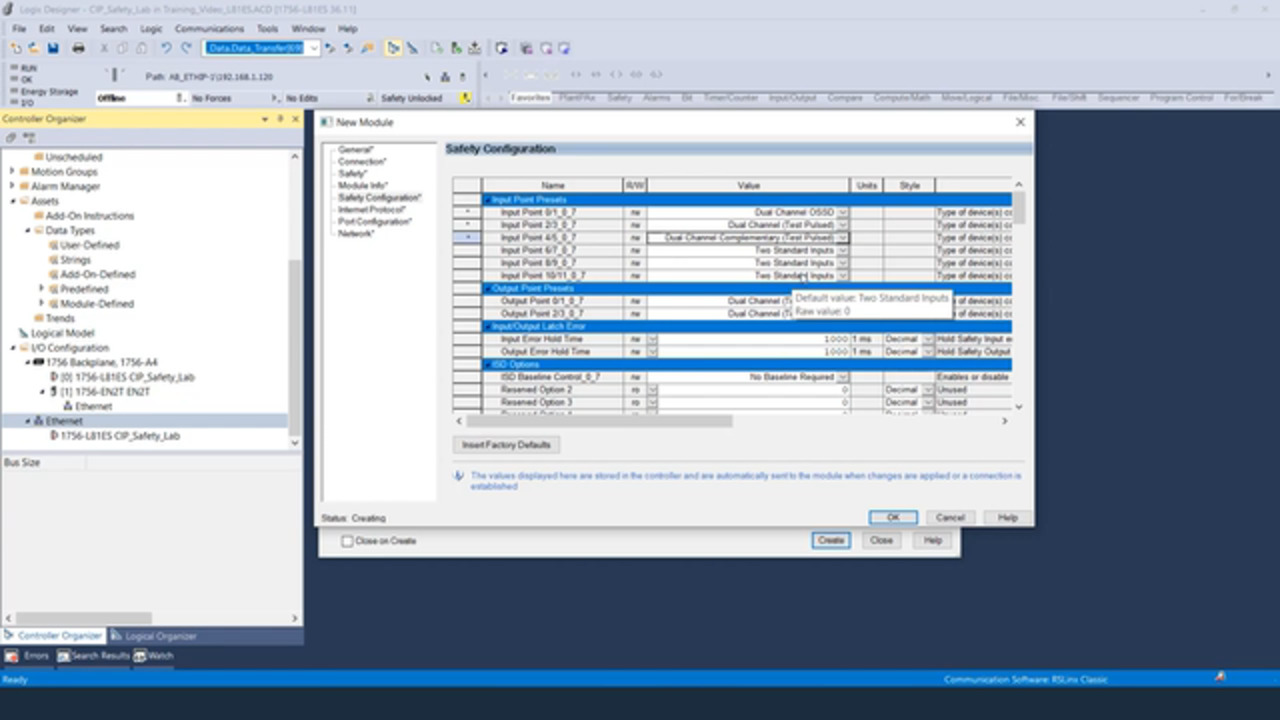Select the Save icon in the toolbar
Image resolution: width=1280 pixels, height=720 pixels.
[x=51, y=47]
